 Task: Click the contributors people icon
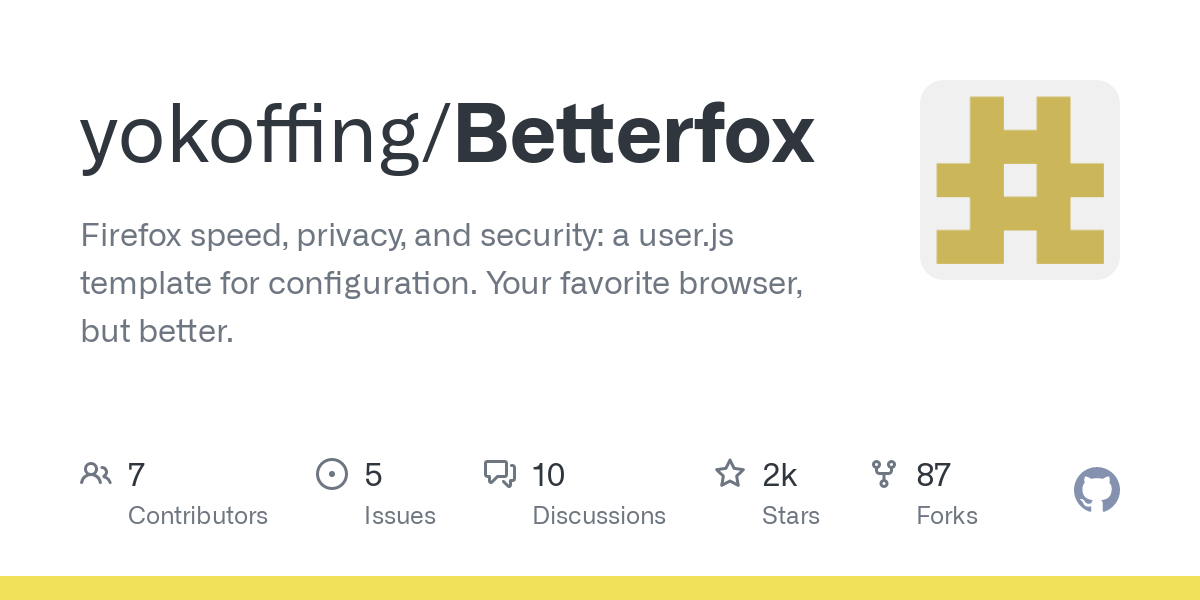tap(96, 474)
